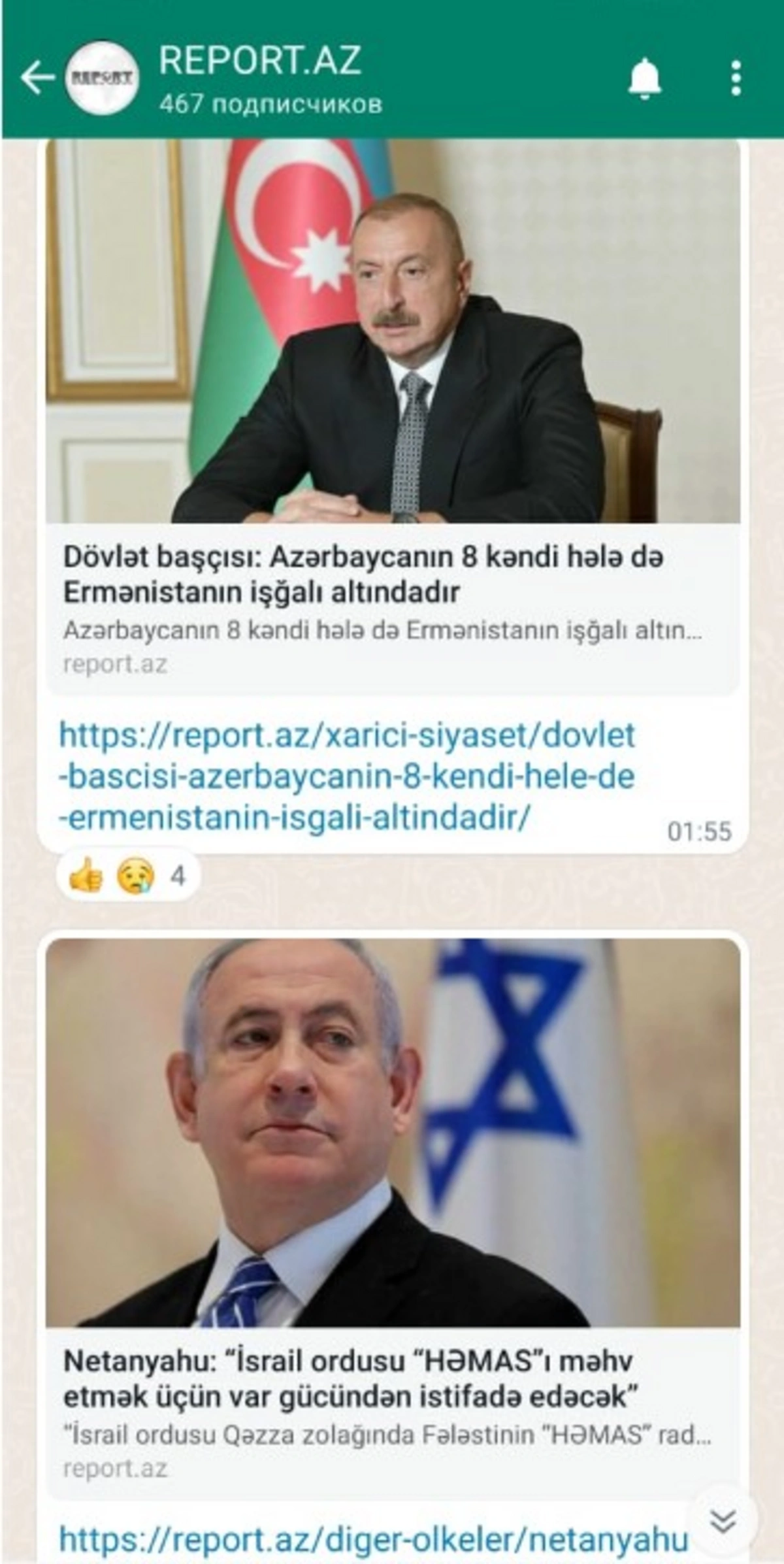Image resolution: width=784 pixels, height=1564 pixels.
Task: Tap the 01:55 message timestamp
Action: click(x=699, y=831)
